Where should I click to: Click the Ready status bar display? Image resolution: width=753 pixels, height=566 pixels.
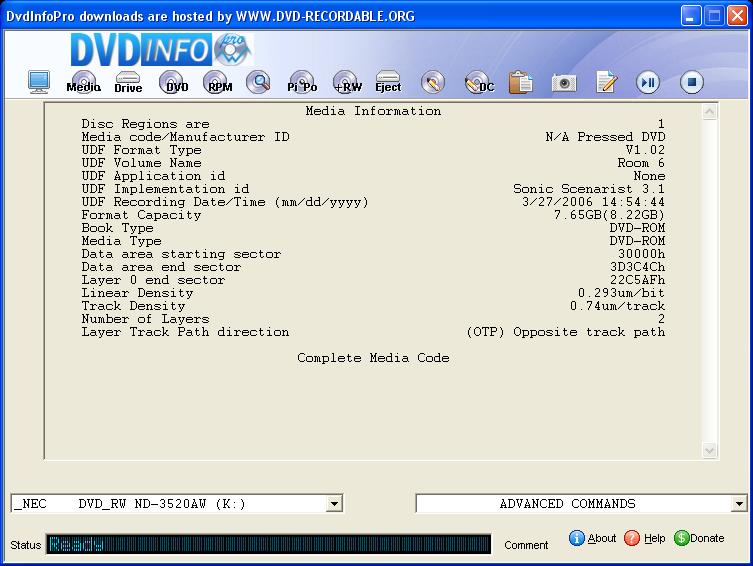point(268,544)
